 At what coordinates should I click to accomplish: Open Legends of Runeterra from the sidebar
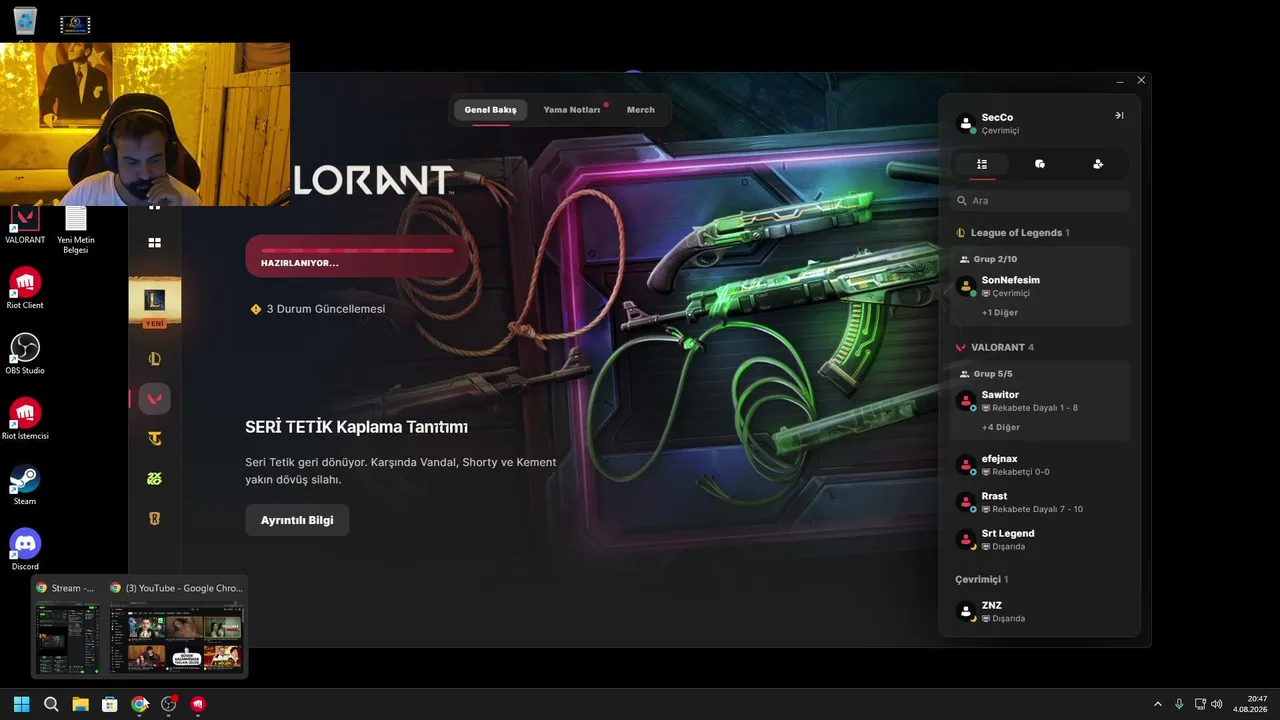[155, 519]
